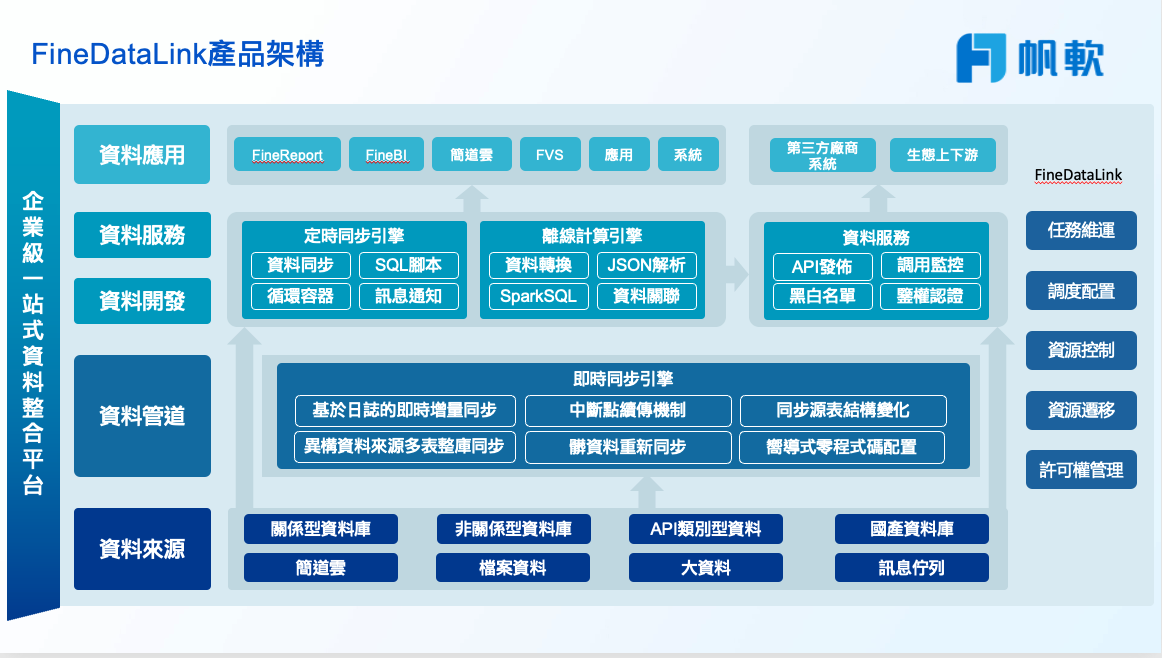
Task: Click the 生態上下游 box
Action: point(943,155)
